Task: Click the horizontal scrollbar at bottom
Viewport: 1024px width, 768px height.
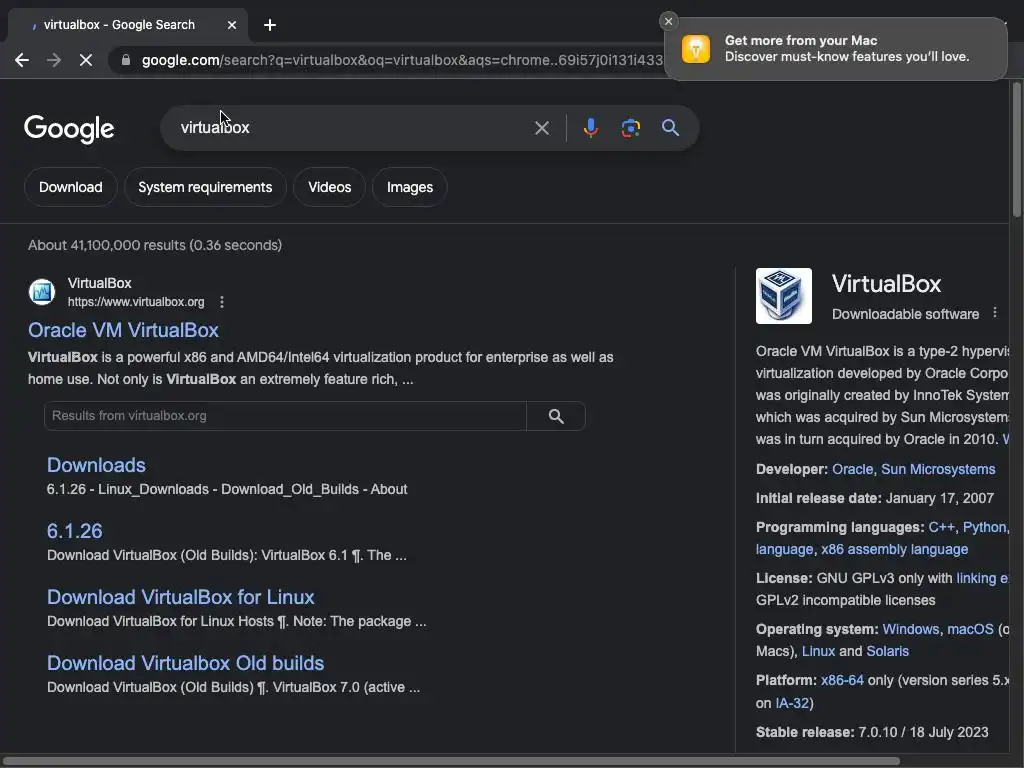Action: coord(451,761)
